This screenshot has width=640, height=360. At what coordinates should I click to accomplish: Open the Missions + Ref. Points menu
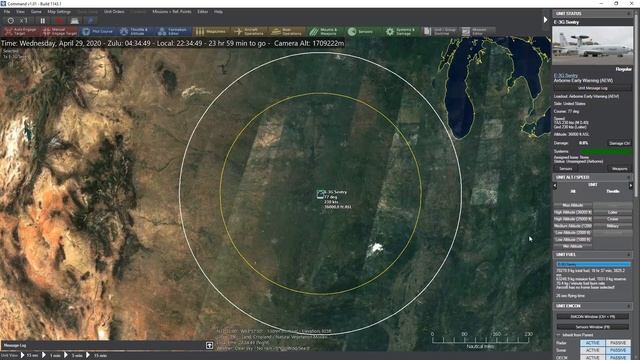point(172,12)
